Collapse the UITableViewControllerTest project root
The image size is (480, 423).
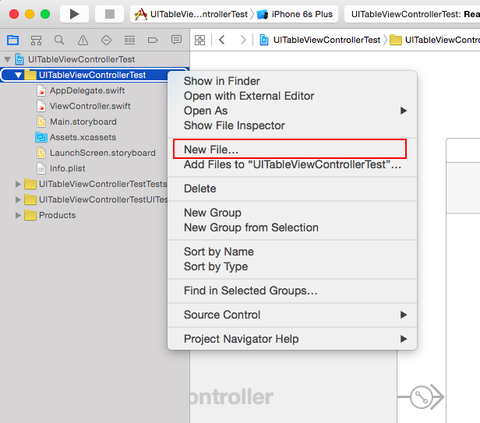[7, 60]
